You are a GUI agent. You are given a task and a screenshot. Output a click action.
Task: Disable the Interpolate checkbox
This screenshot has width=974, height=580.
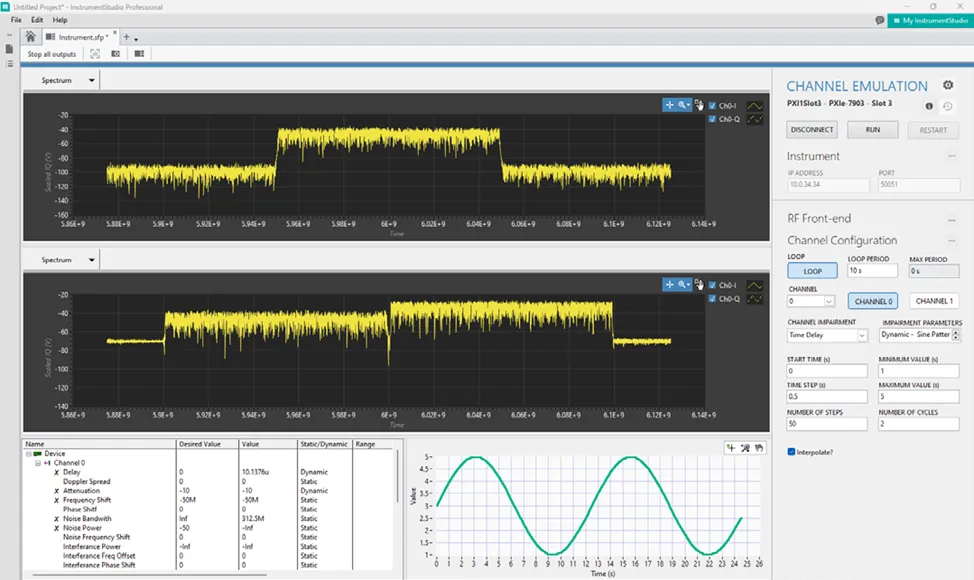(791, 451)
